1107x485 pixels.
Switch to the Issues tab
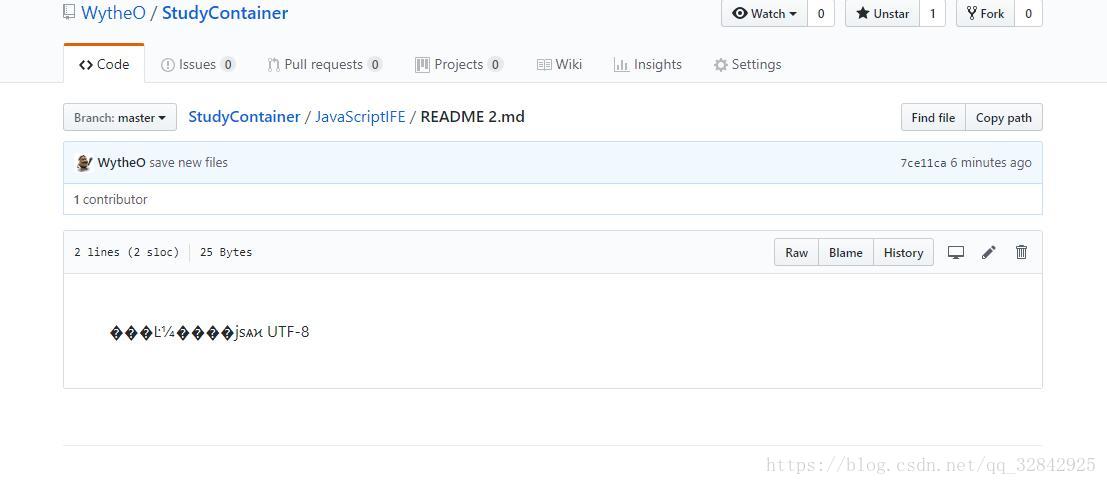(198, 64)
